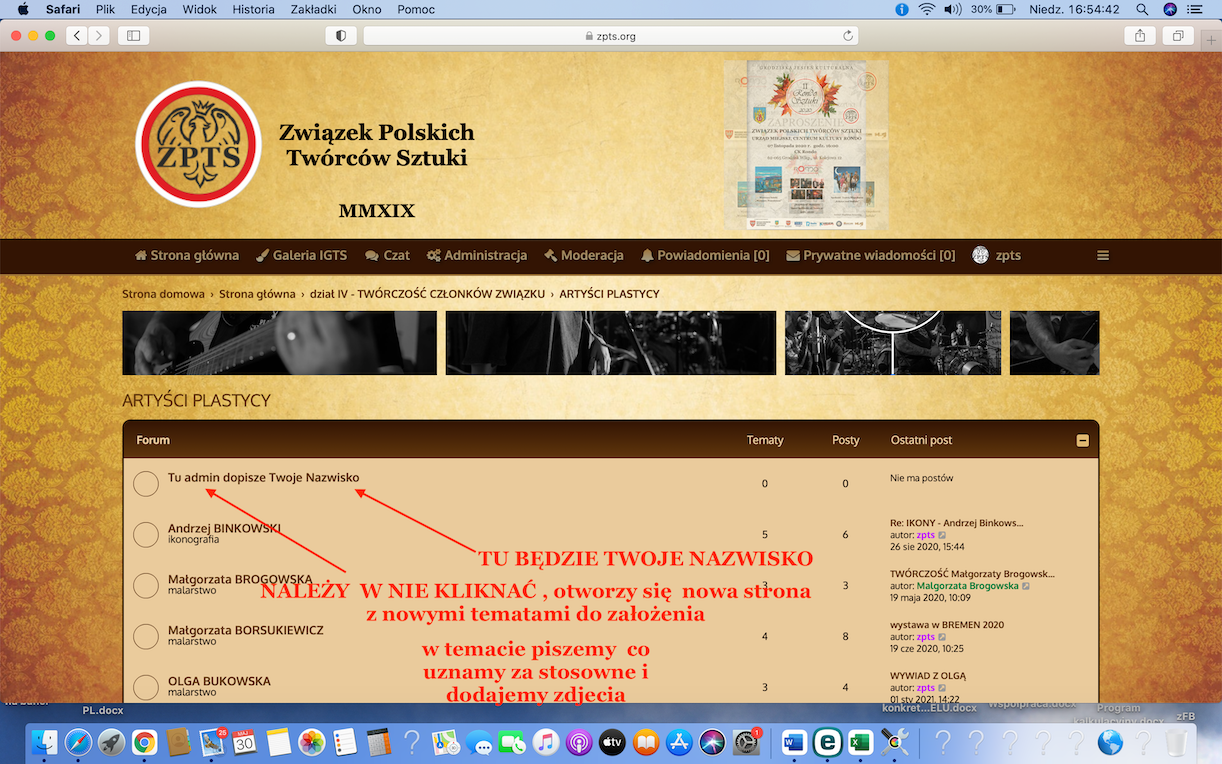The image size is (1222, 764).
Task: Open the hamburger menu in the navbar
Action: 1103,255
